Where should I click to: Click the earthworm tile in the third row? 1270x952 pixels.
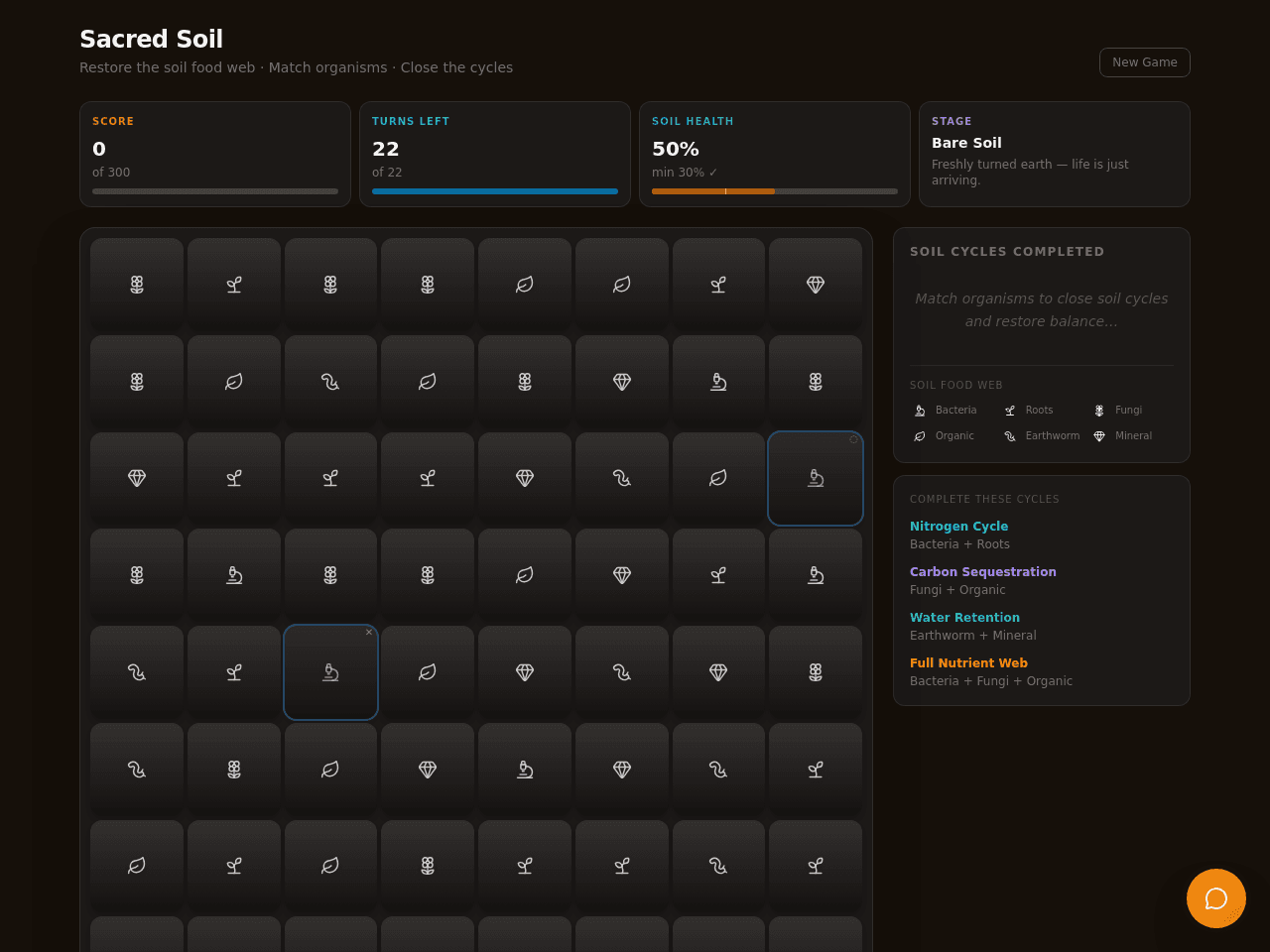[622, 478]
